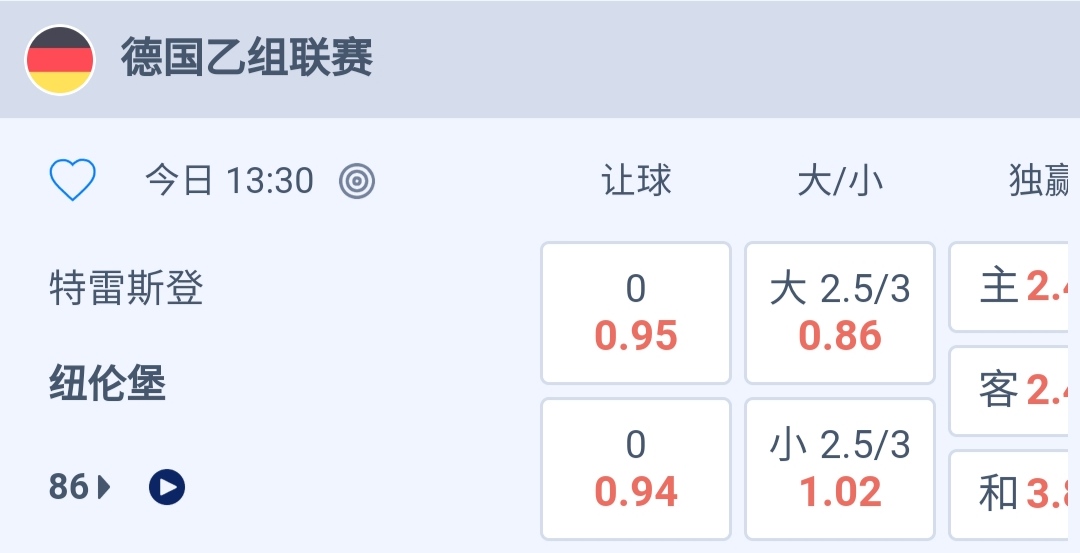The width and height of the screenshot is (1080, 553).
Task: Choose the 主 home win odds
Action: click(x=1015, y=287)
